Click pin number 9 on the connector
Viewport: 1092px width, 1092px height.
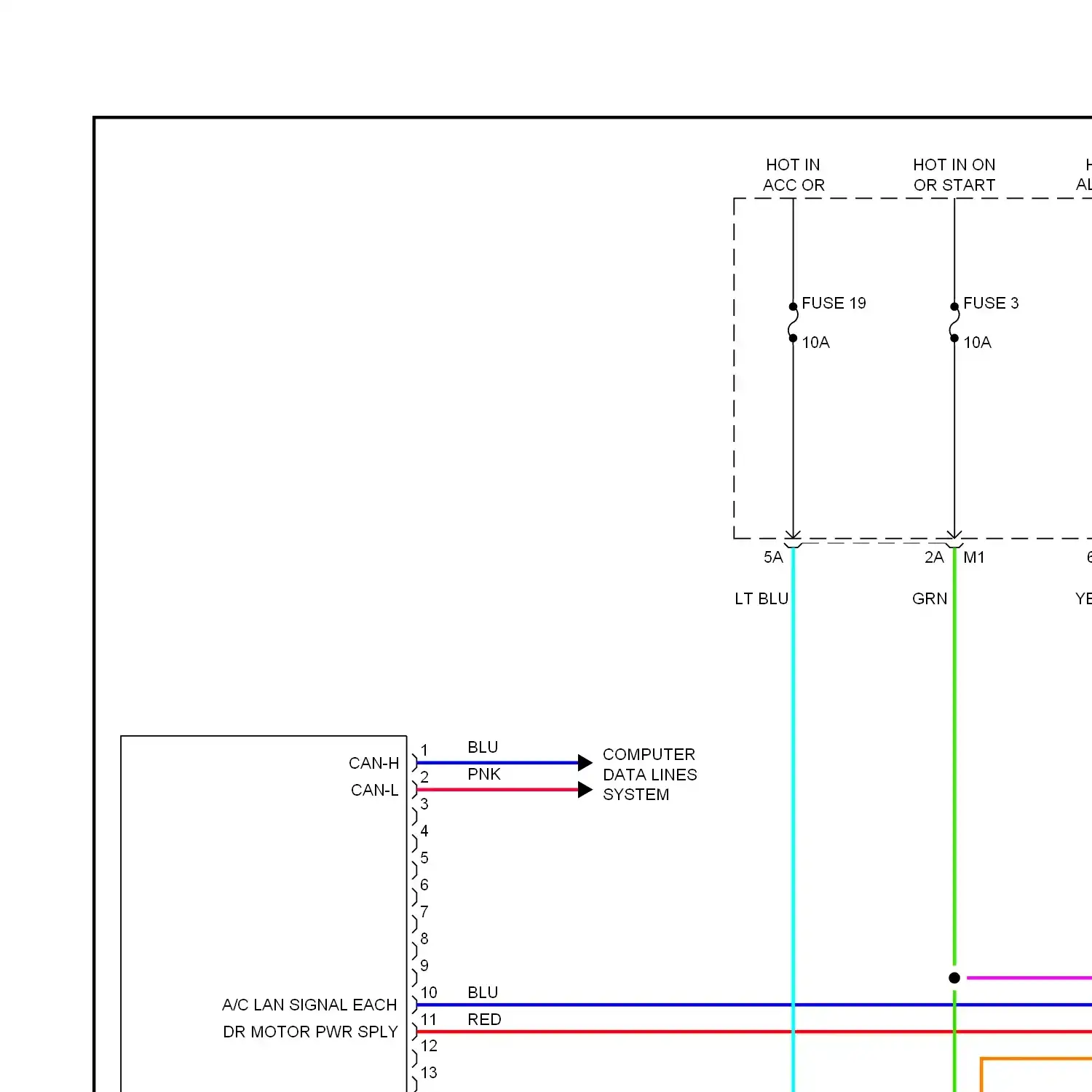pos(424,965)
